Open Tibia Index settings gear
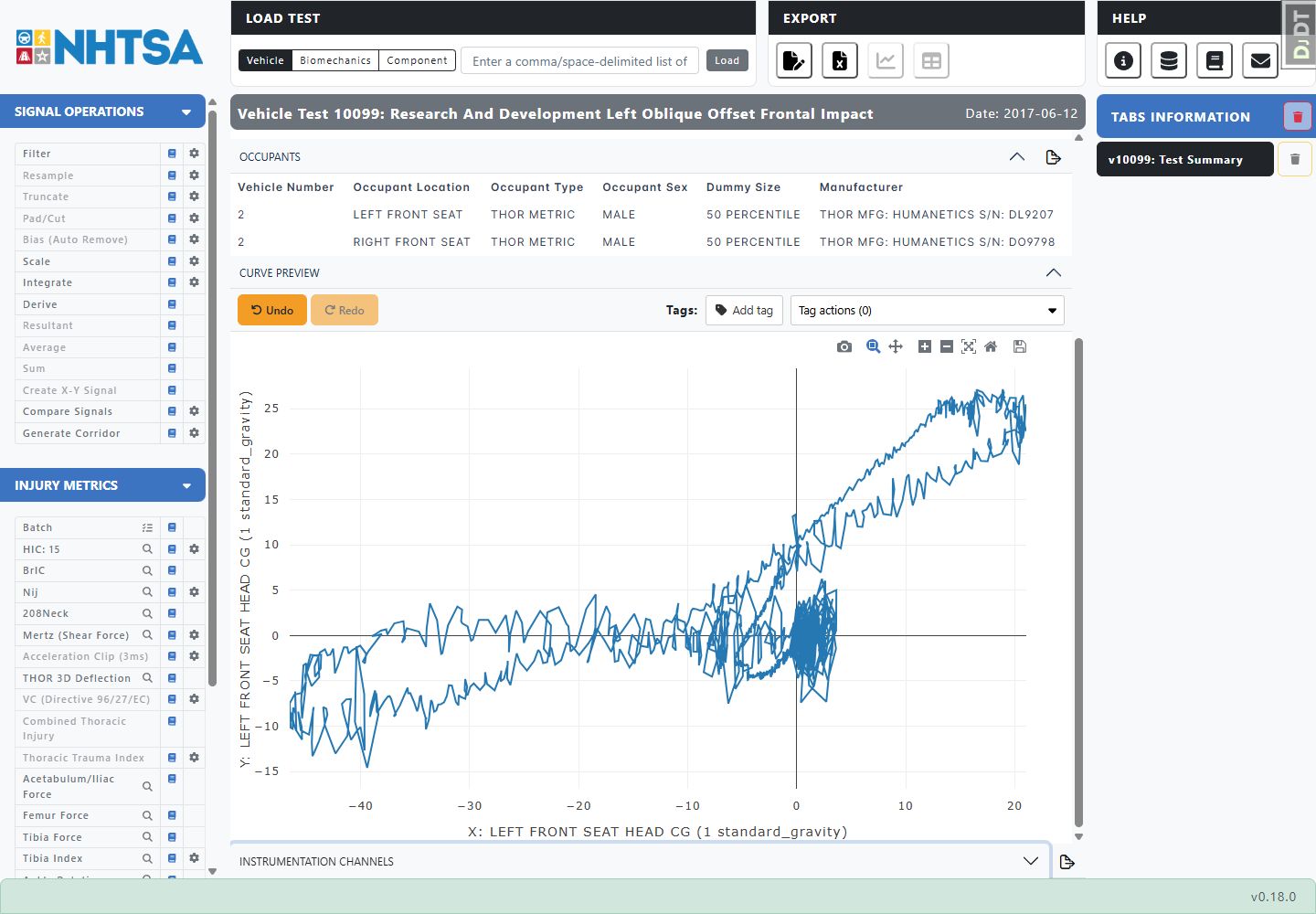The width and height of the screenshot is (1316, 914). (194, 858)
